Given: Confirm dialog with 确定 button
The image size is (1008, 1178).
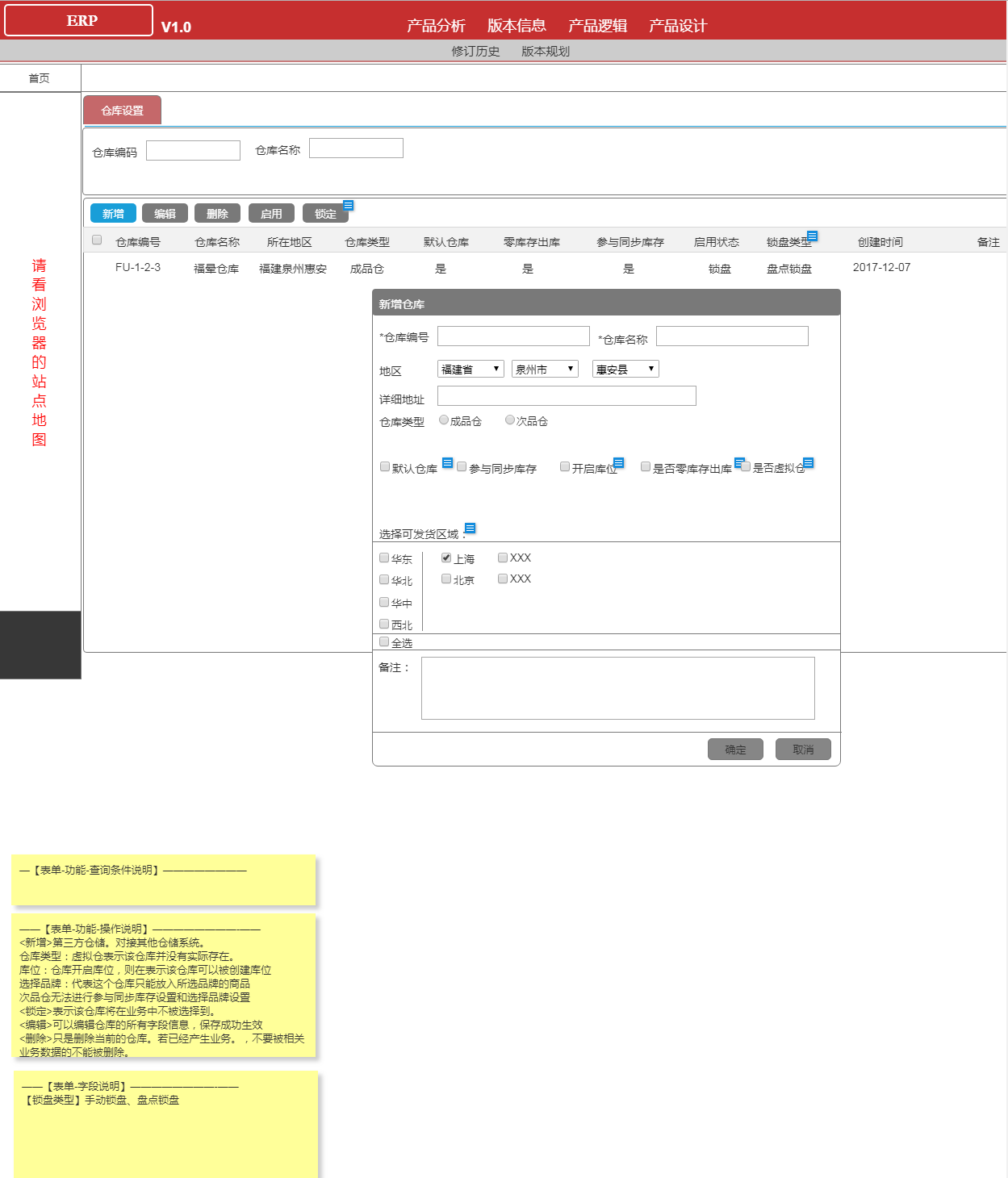Looking at the screenshot, I should (x=735, y=750).
